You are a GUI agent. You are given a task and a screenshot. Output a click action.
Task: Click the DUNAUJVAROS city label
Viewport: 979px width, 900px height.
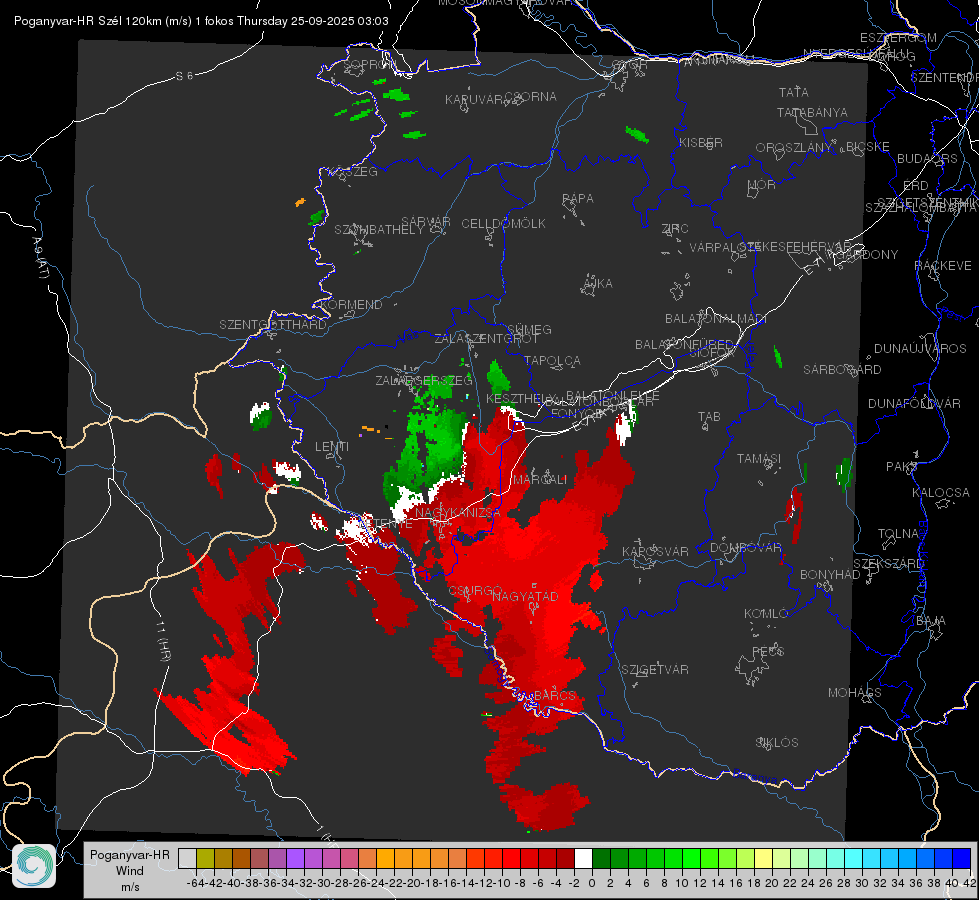click(920, 349)
